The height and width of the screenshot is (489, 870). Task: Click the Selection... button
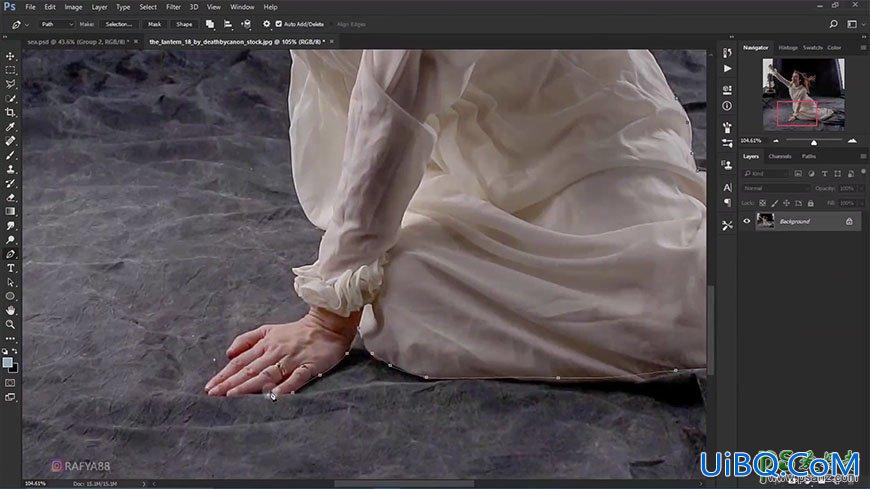tap(119, 24)
